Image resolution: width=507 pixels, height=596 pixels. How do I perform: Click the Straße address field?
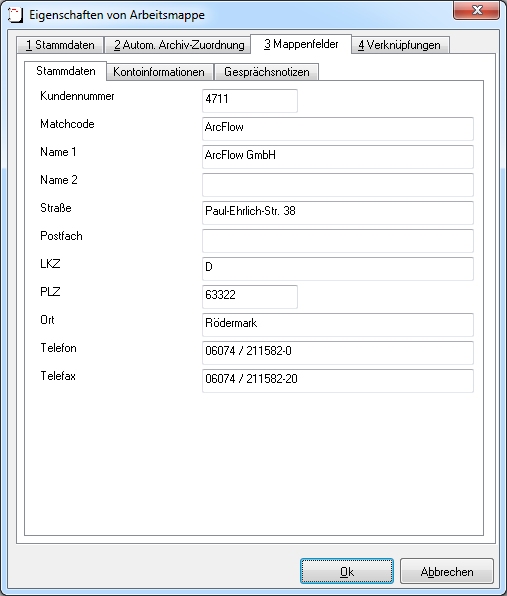337,213
